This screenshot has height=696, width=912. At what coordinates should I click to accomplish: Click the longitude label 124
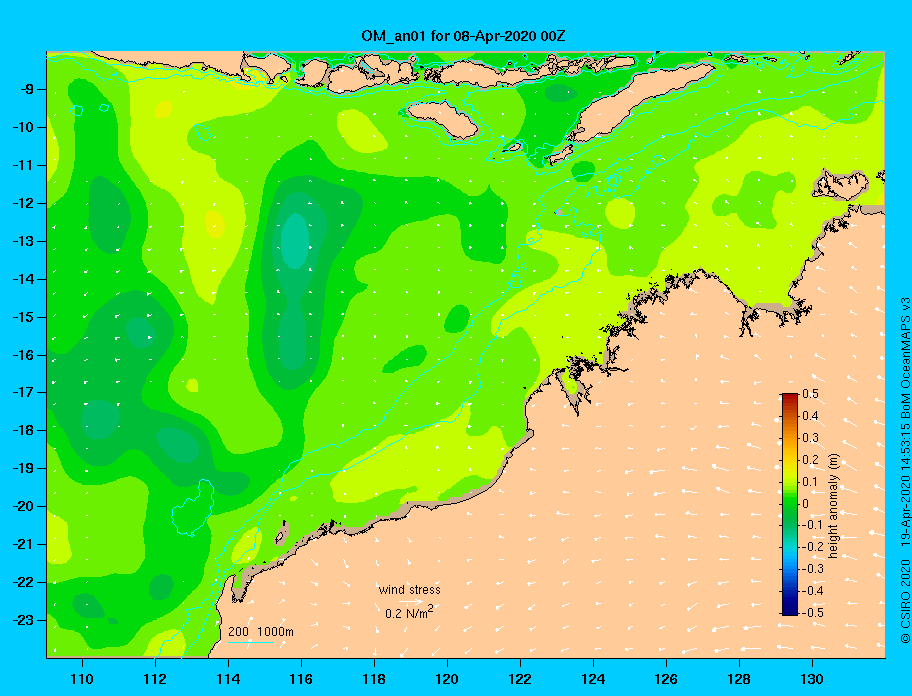tap(593, 679)
